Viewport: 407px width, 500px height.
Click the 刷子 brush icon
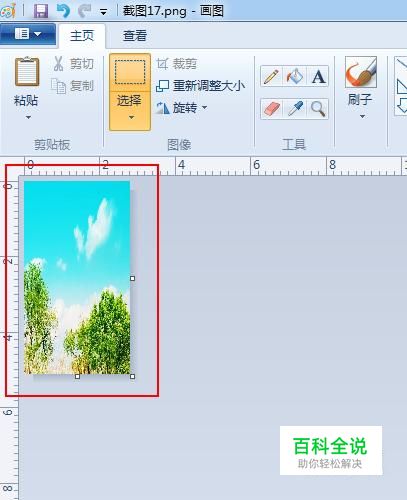coord(361,72)
